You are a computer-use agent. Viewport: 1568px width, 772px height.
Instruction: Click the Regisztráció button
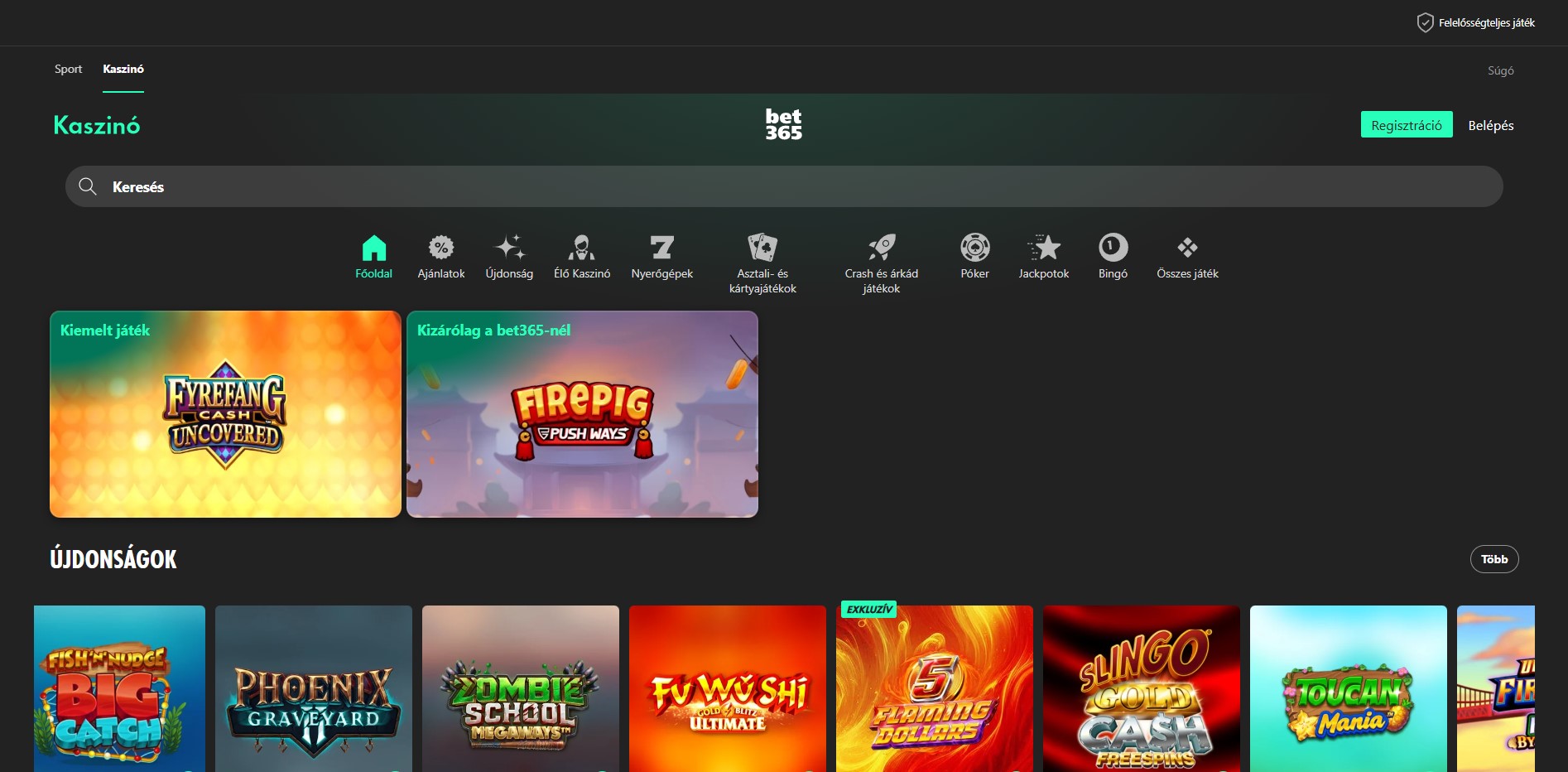1407,125
